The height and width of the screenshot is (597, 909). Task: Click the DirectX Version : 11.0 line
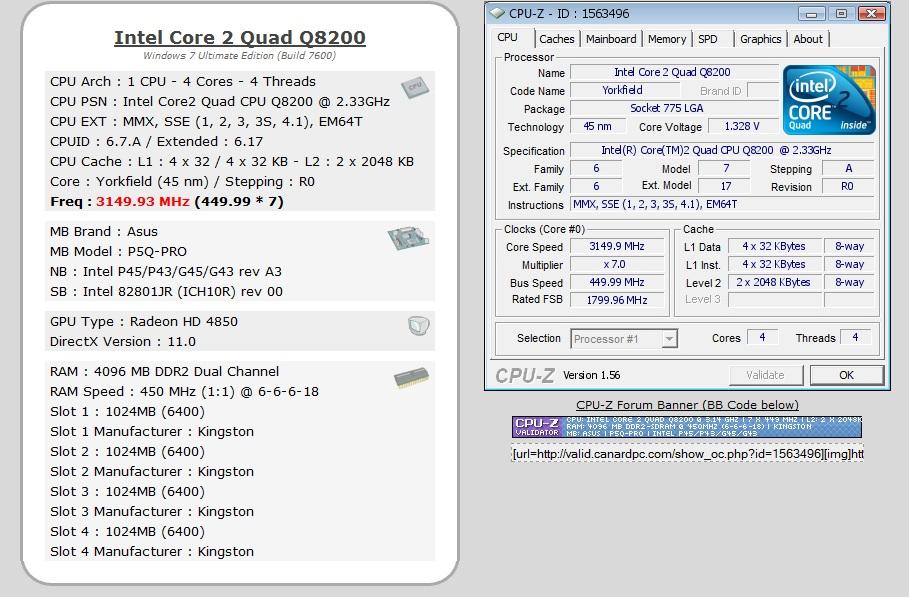pyautogui.click(x=123, y=342)
